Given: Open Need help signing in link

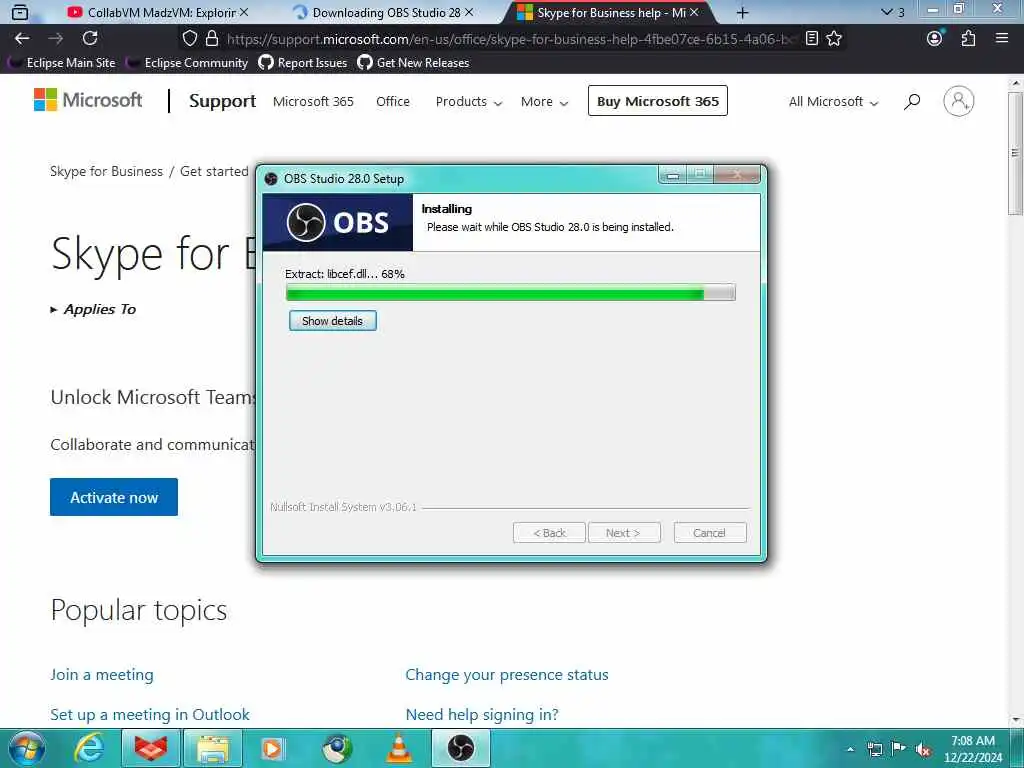Looking at the screenshot, I should pyautogui.click(x=482, y=714).
